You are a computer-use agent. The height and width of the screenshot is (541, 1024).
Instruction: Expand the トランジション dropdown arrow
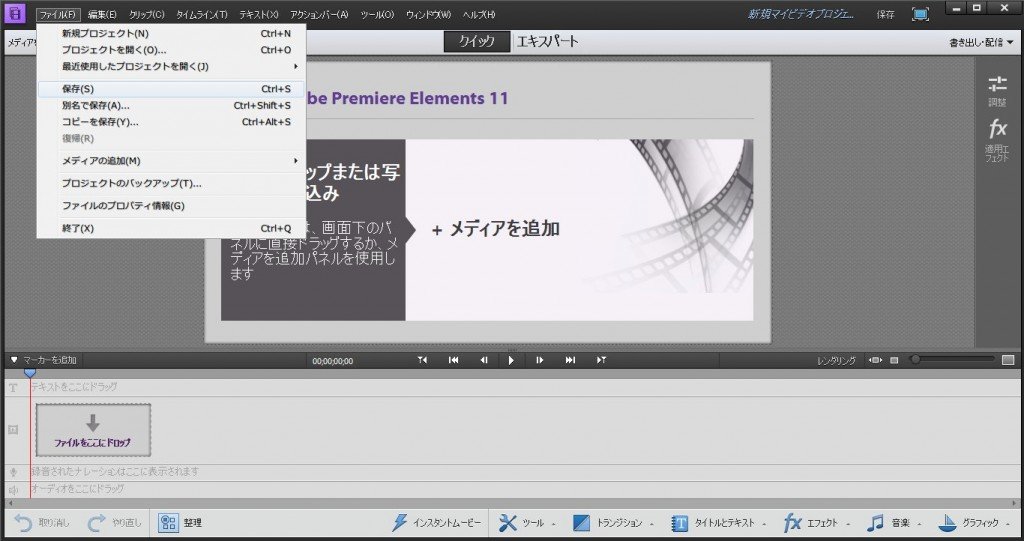click(x=652, y=524)
